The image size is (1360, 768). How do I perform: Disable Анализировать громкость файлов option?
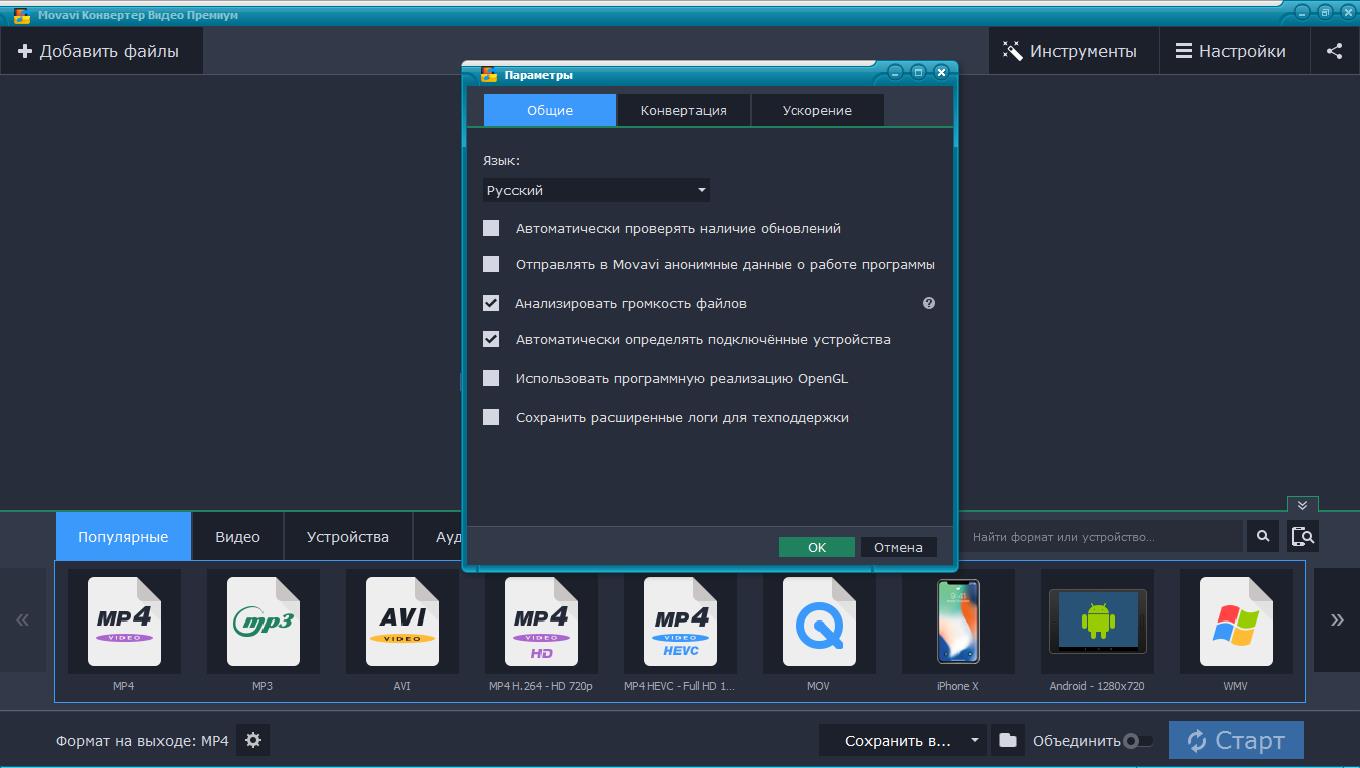tap(491, 302)
